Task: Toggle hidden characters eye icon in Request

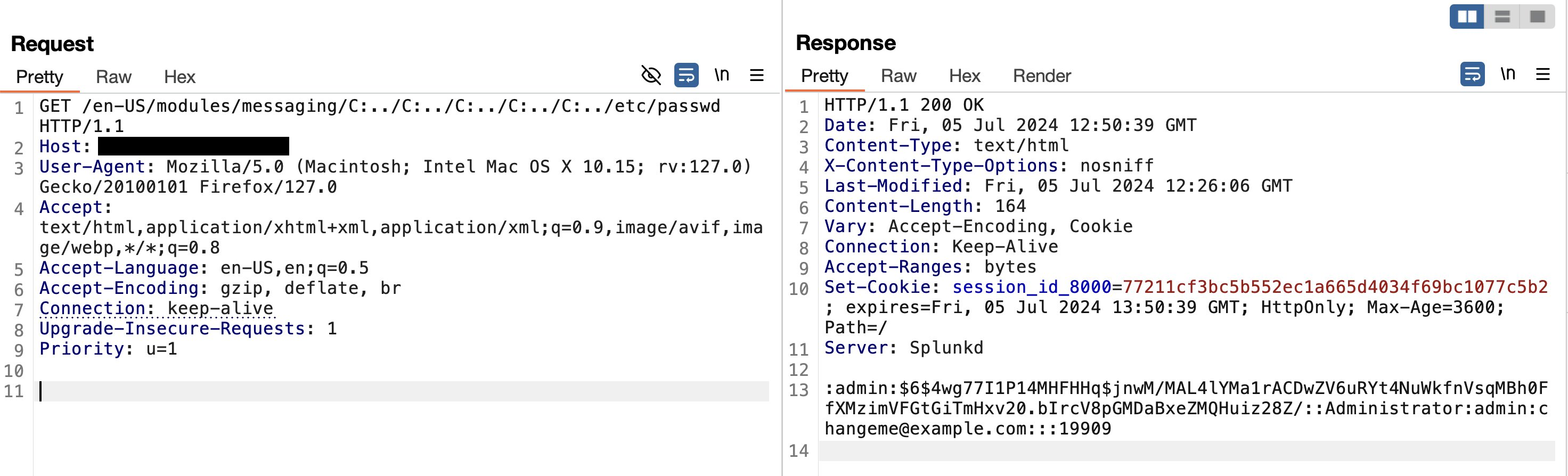Action: click(x=651, y=76)
